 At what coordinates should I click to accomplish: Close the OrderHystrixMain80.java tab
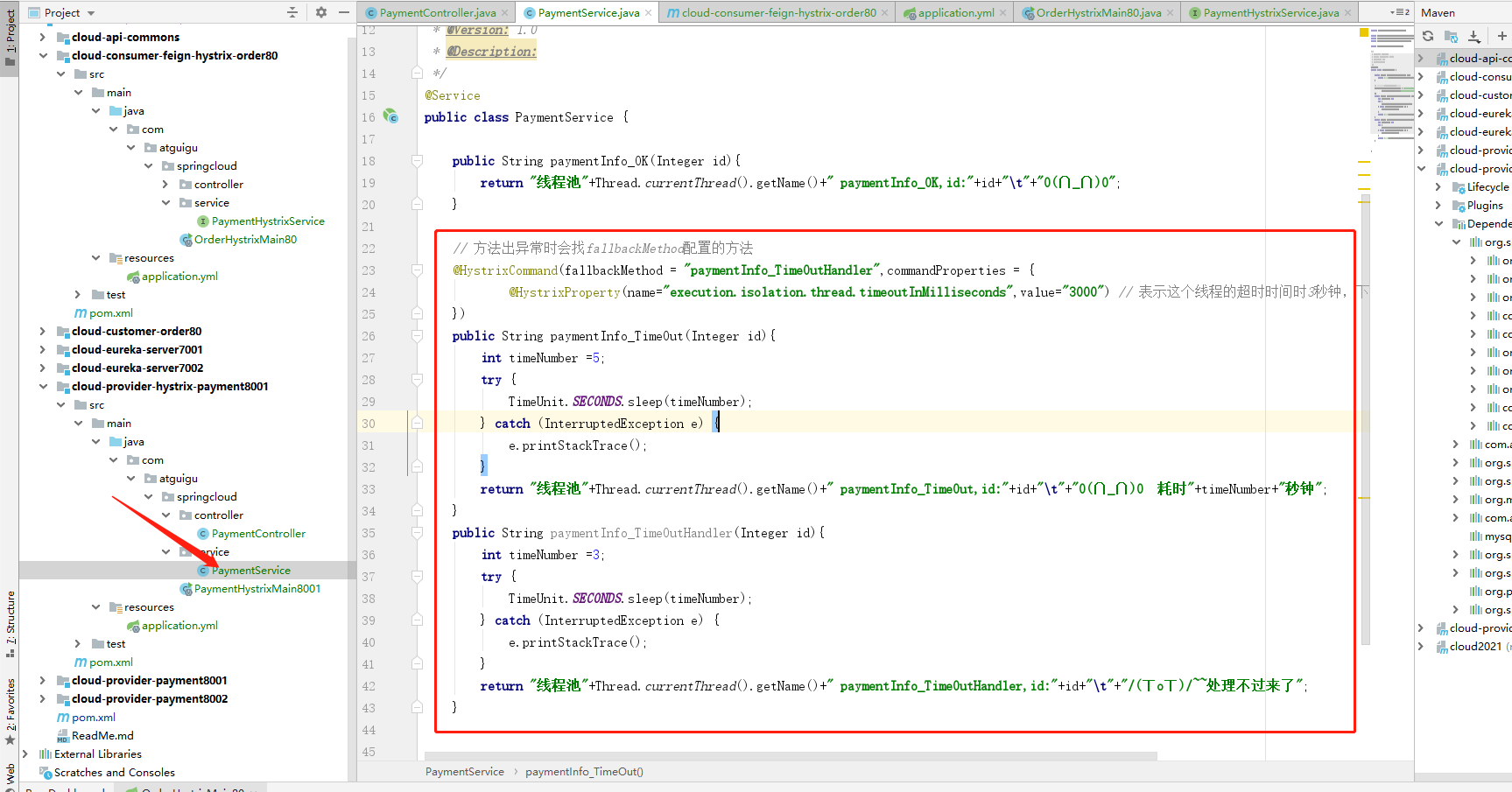(x=1170, y=13)
